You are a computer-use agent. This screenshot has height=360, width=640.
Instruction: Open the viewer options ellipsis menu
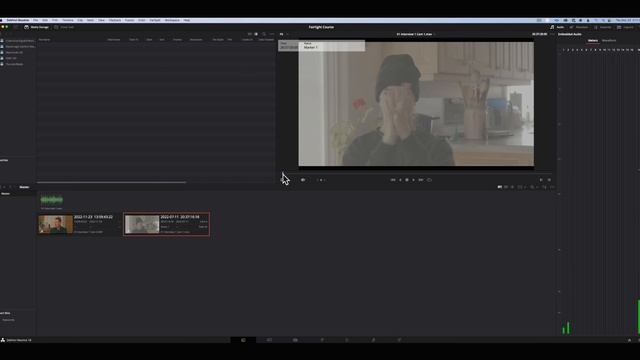tap(553, 34)
